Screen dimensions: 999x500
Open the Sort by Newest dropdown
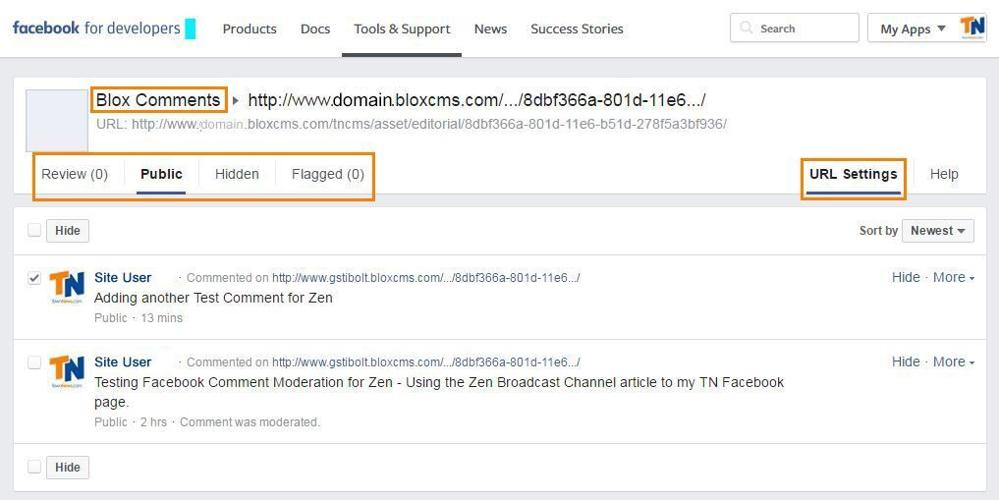(937, 231)
